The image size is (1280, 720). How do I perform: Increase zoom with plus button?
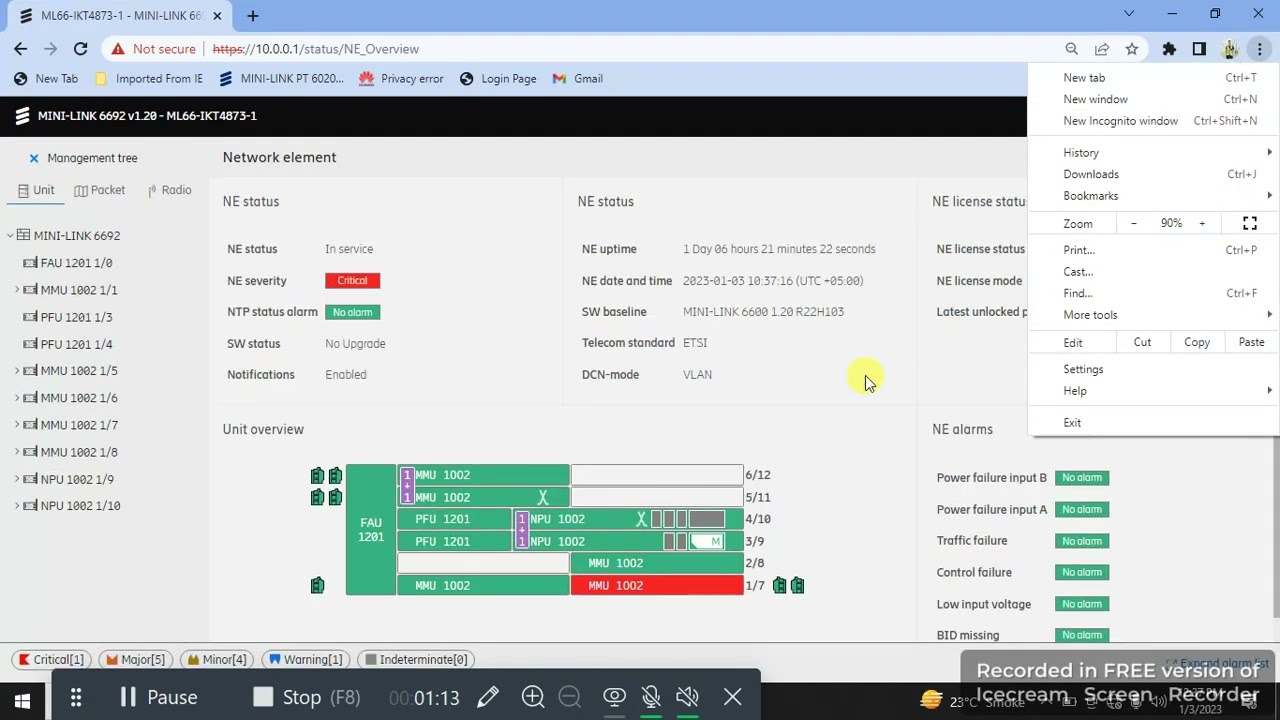click(x=1202, y=224)
